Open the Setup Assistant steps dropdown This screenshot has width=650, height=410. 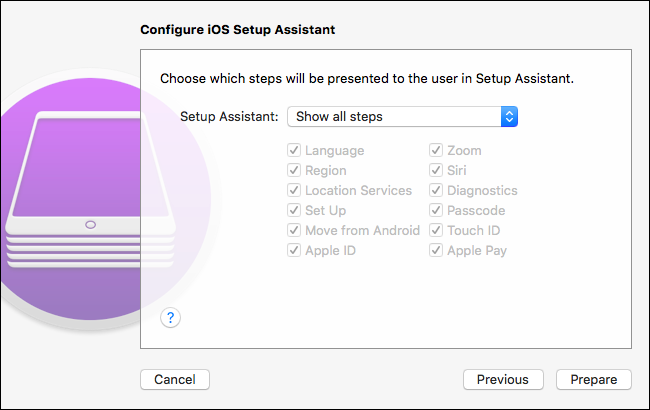click(508, 117)
